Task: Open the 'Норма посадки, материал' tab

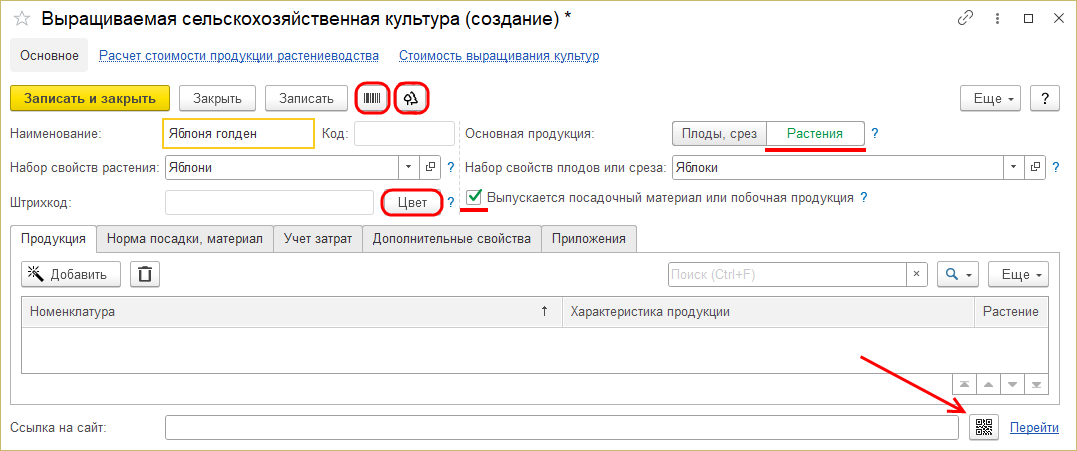Action: [184, 238]
